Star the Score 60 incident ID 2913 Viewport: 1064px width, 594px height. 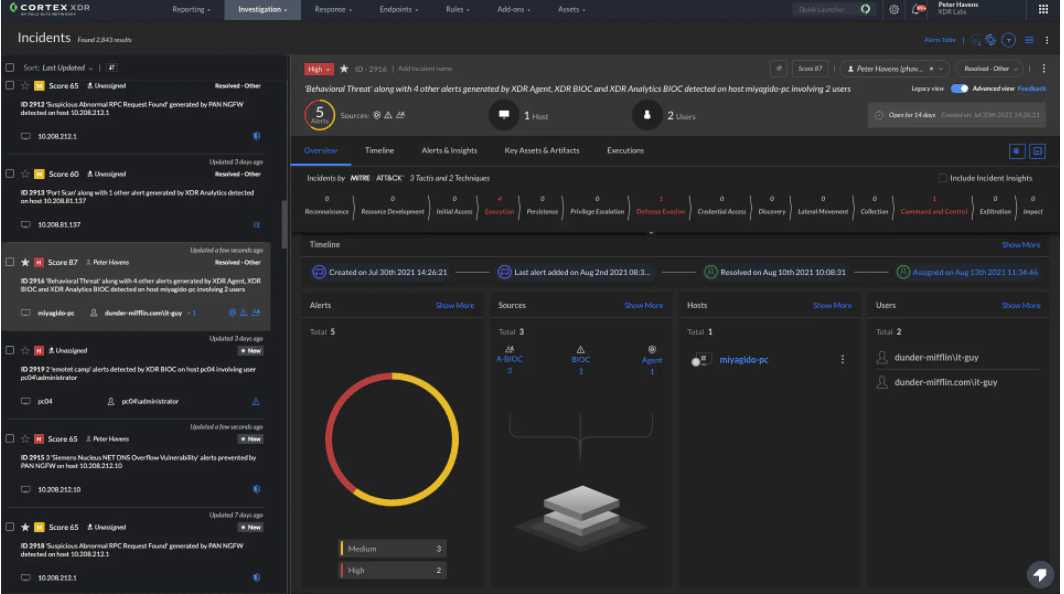point(25,174)
